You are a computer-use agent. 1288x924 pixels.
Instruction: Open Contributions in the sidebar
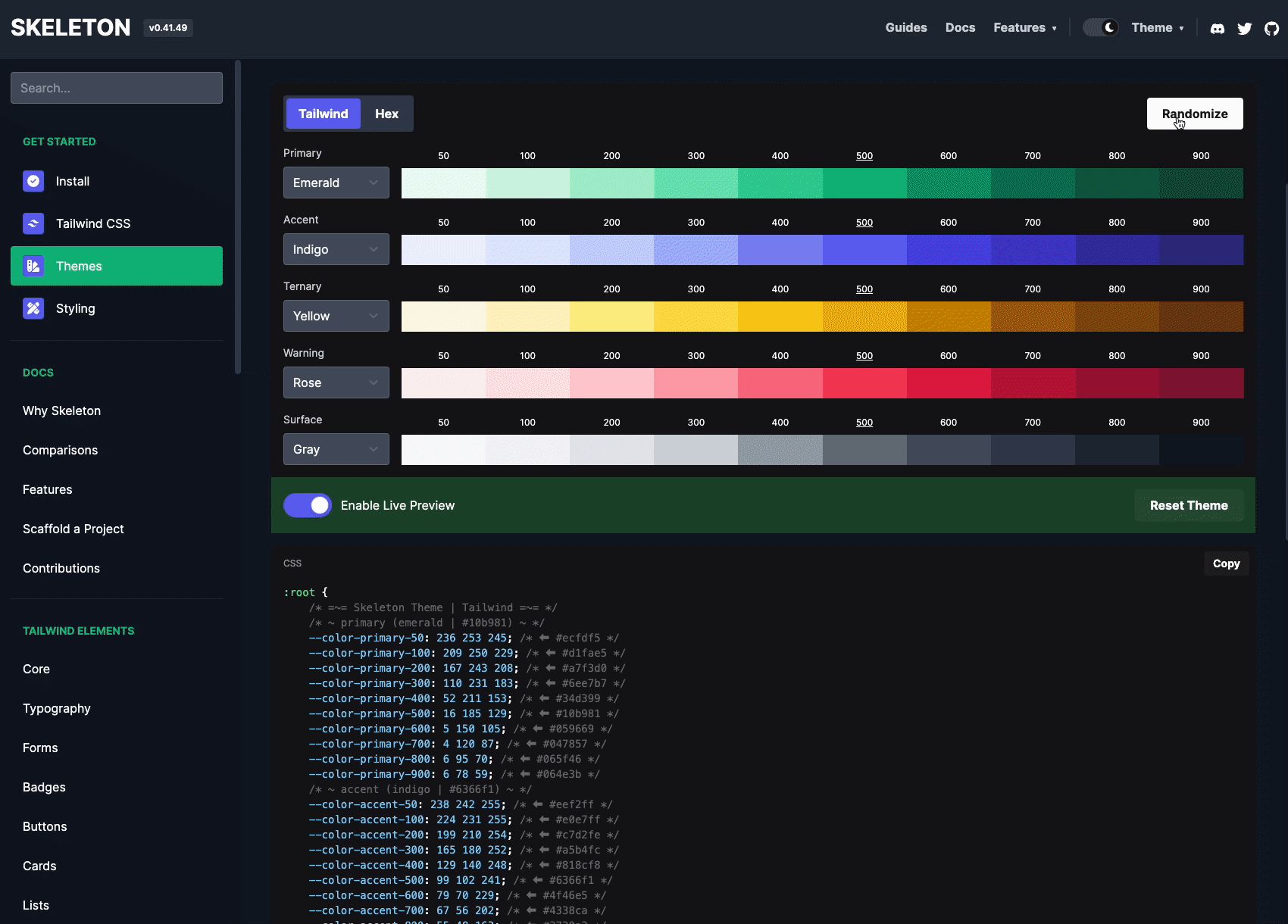tap(61, 568)
